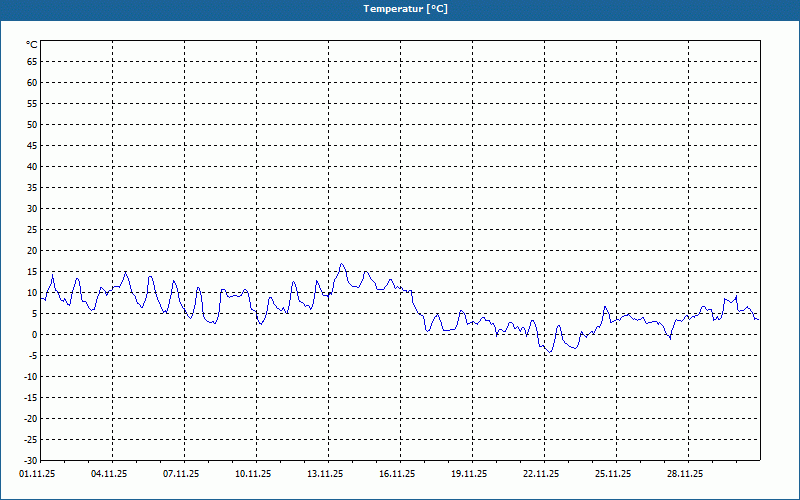The height and width of the screenshot is (500, 800).
Task: Click the highest temperature peak near 13.11.25
Action: pyautogui.click(x=341, y=264)
